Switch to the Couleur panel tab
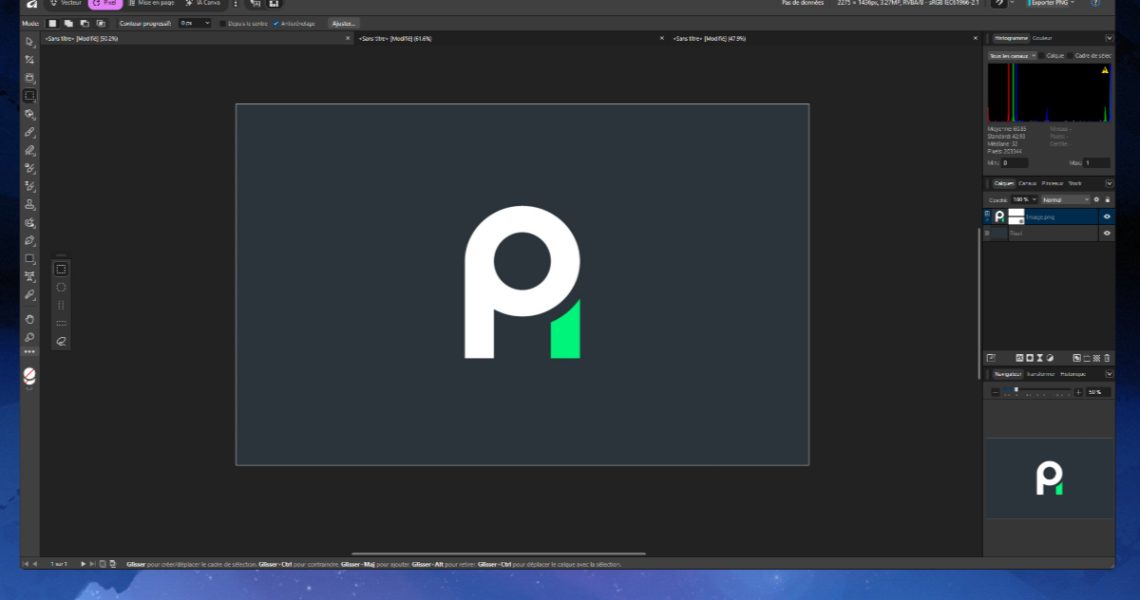The width and height of the screenshot is (1140, 600). (x=1042, y=38)
